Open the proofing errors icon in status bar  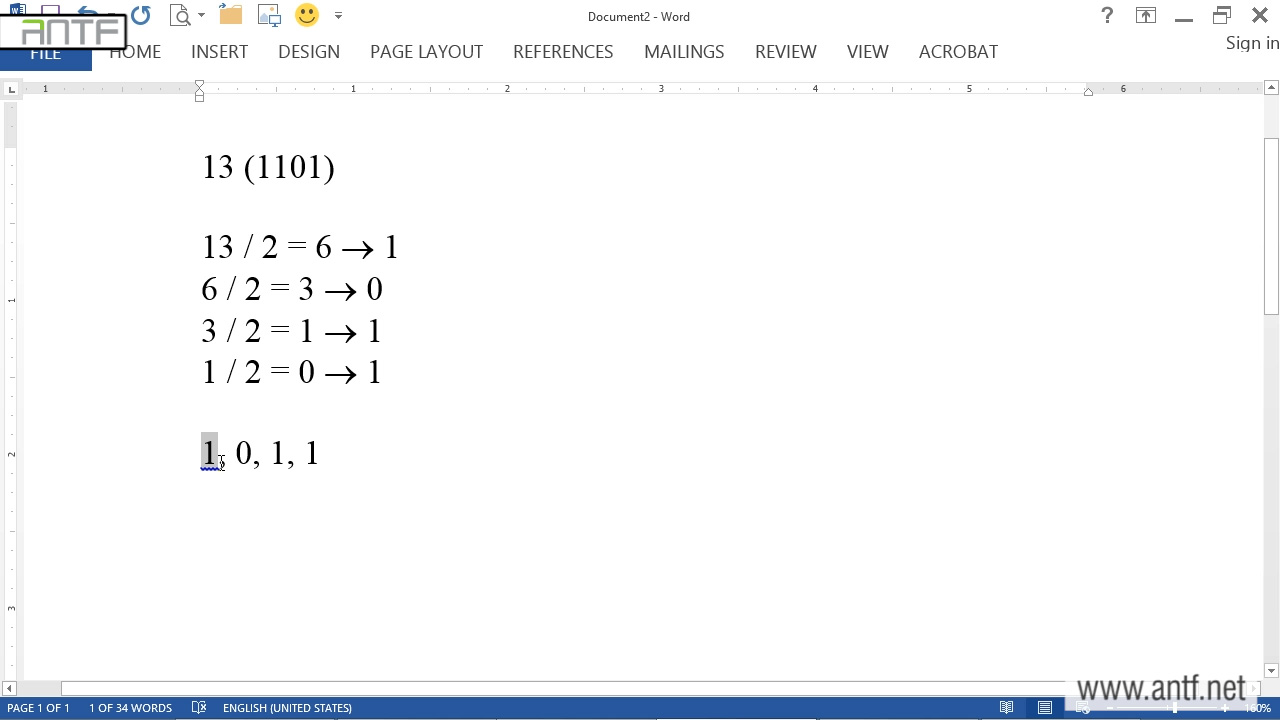(x=199, y=708)
